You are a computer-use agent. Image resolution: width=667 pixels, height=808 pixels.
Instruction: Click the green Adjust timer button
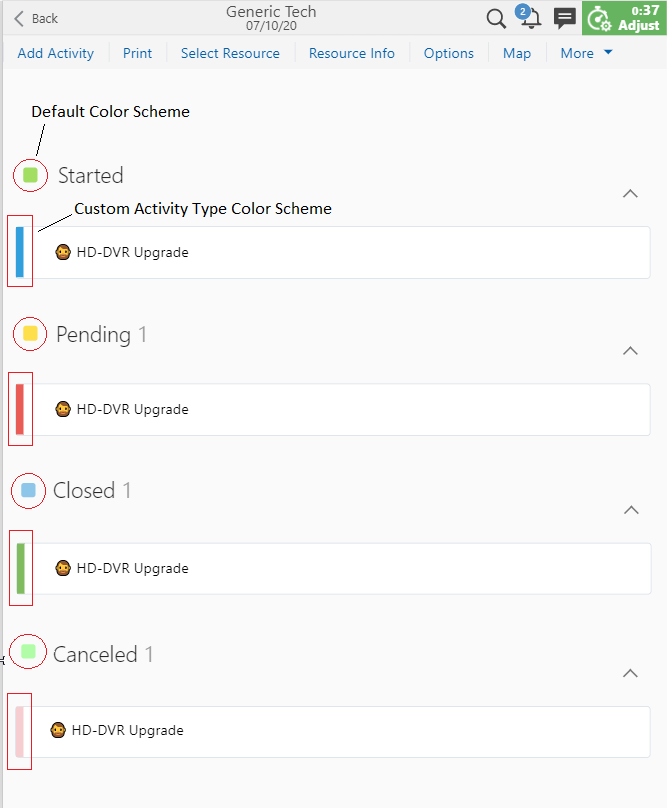(x=624, y=18)
